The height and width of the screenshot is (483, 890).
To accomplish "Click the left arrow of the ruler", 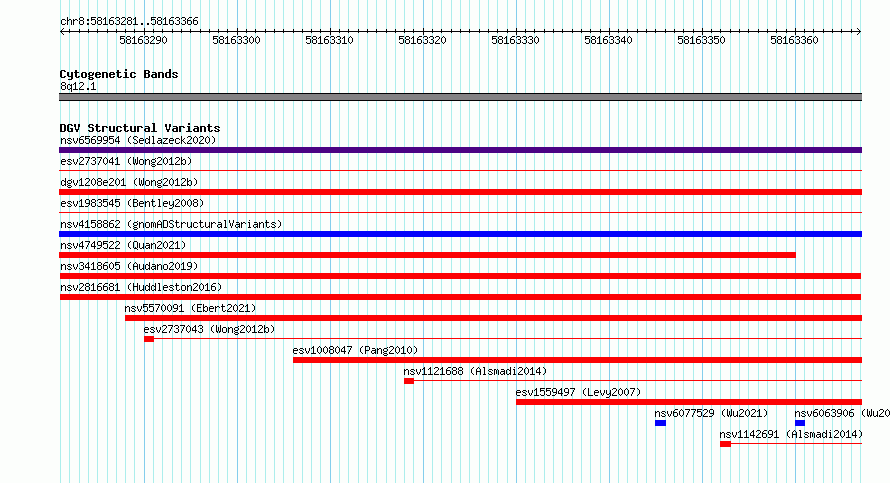I will (x=62, y=32).
